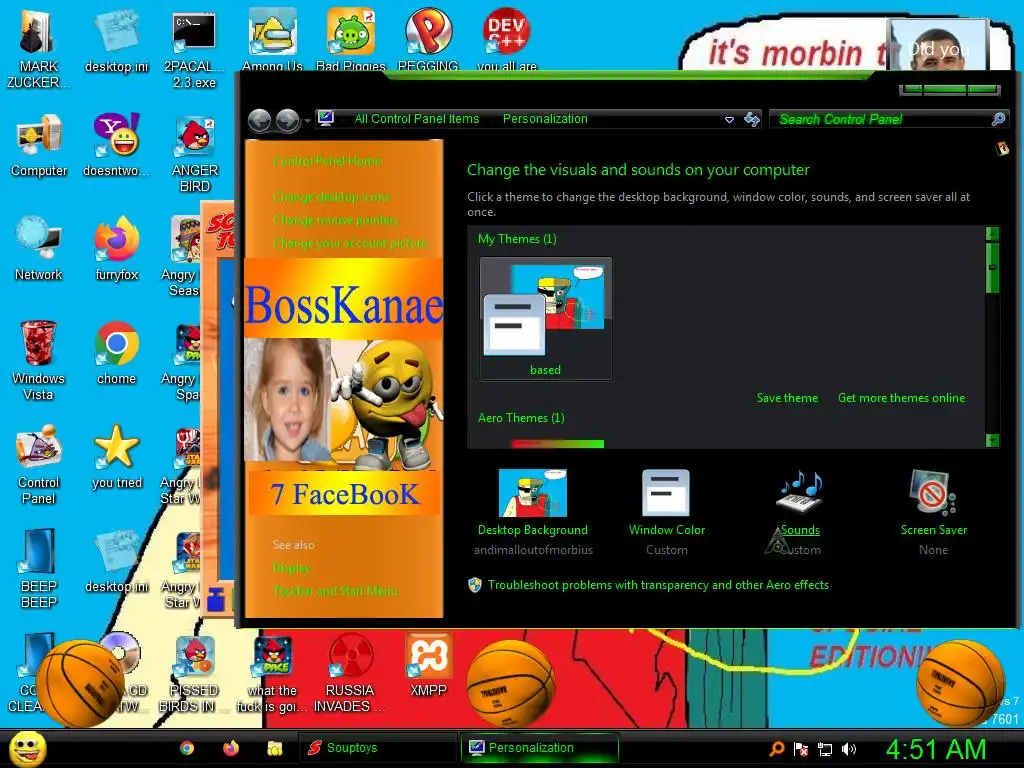Open the Control Panel desktop icon
Screen dimensions: 1024x768
coord(39,465)
